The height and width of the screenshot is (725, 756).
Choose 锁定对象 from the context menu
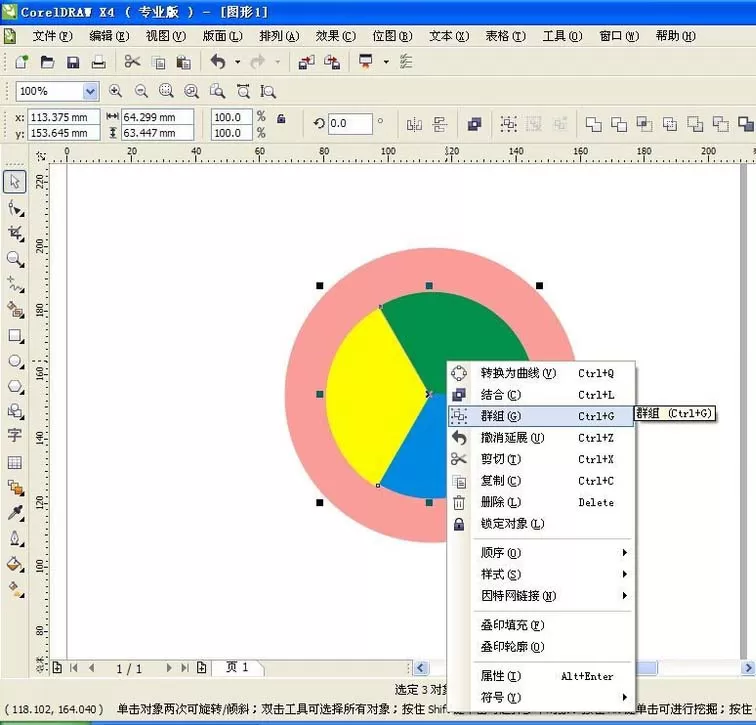540,524
